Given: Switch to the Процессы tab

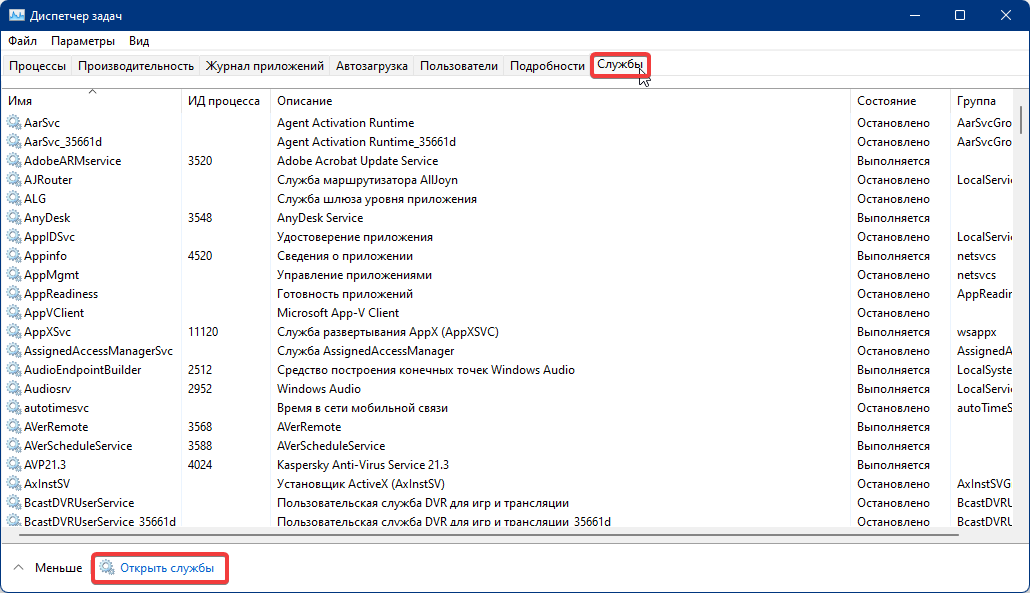Looking at the screenshot, I should pos(37,66).
